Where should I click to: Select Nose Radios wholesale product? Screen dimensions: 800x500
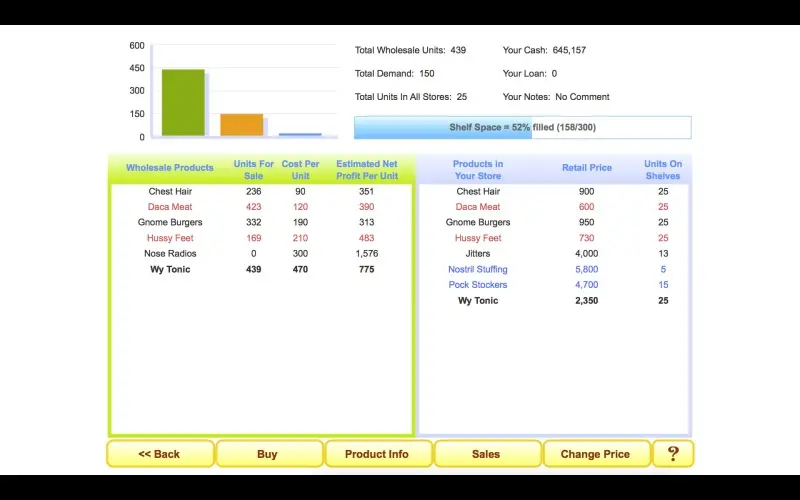click(x=170, y=254)
